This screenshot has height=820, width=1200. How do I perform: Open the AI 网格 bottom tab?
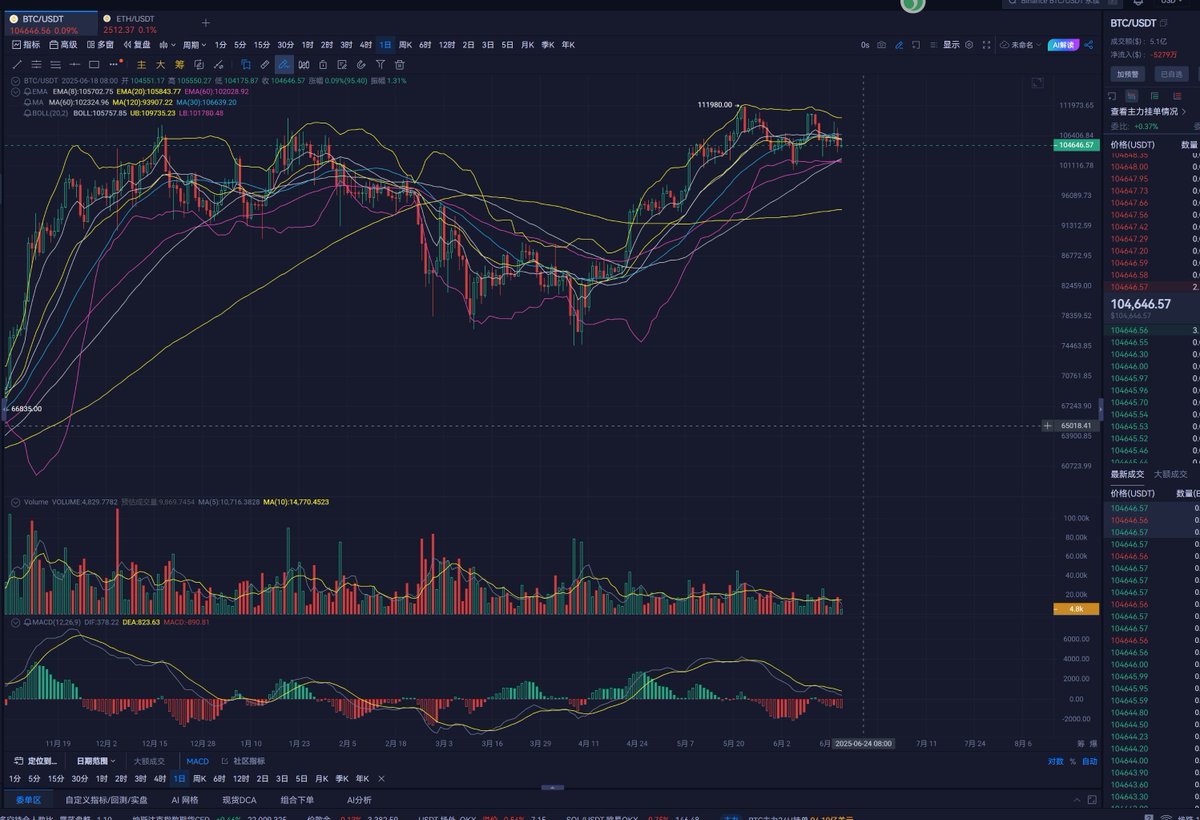point(184,800)
